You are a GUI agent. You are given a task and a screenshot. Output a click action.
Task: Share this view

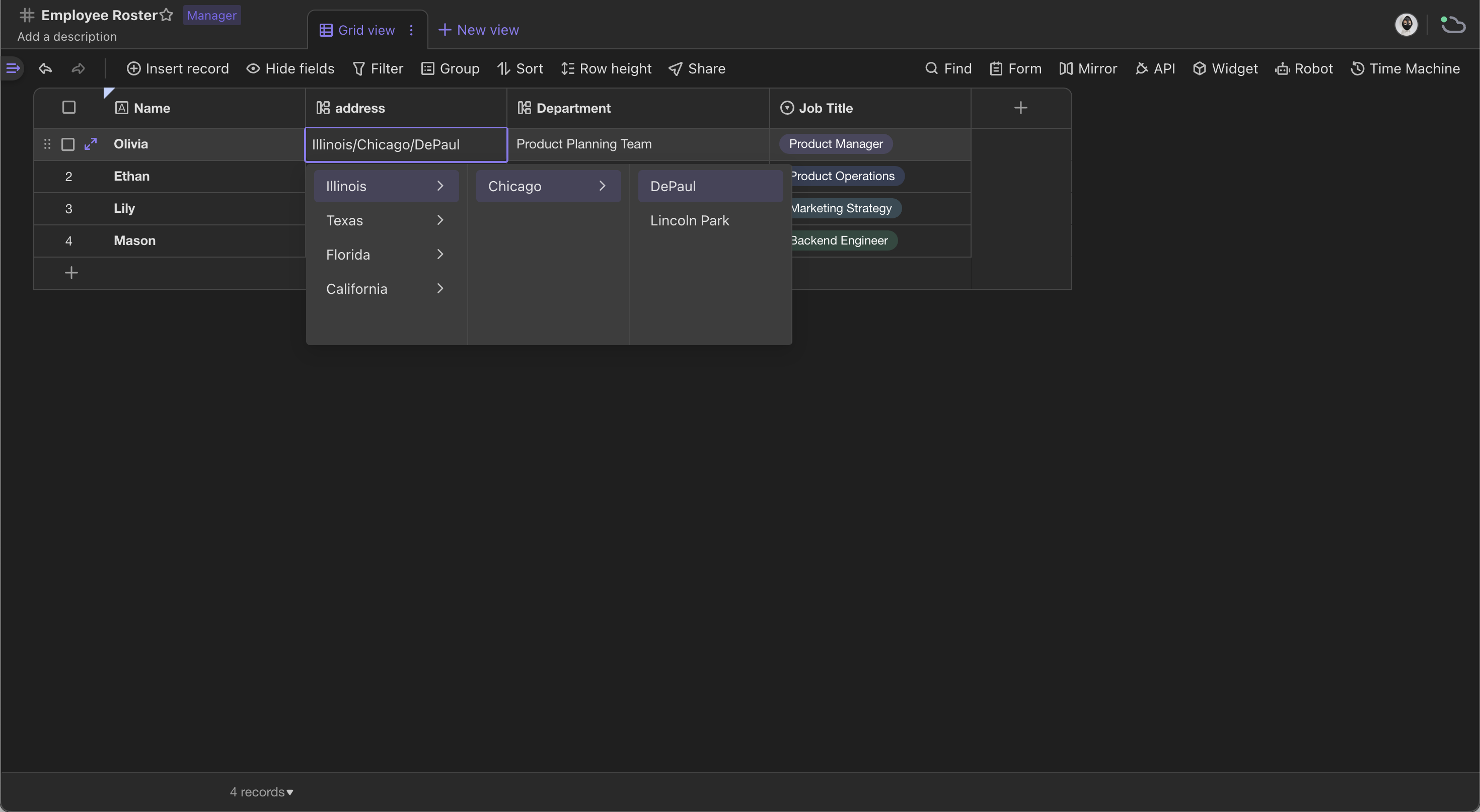pyautogui.click(x=697, y=69)
